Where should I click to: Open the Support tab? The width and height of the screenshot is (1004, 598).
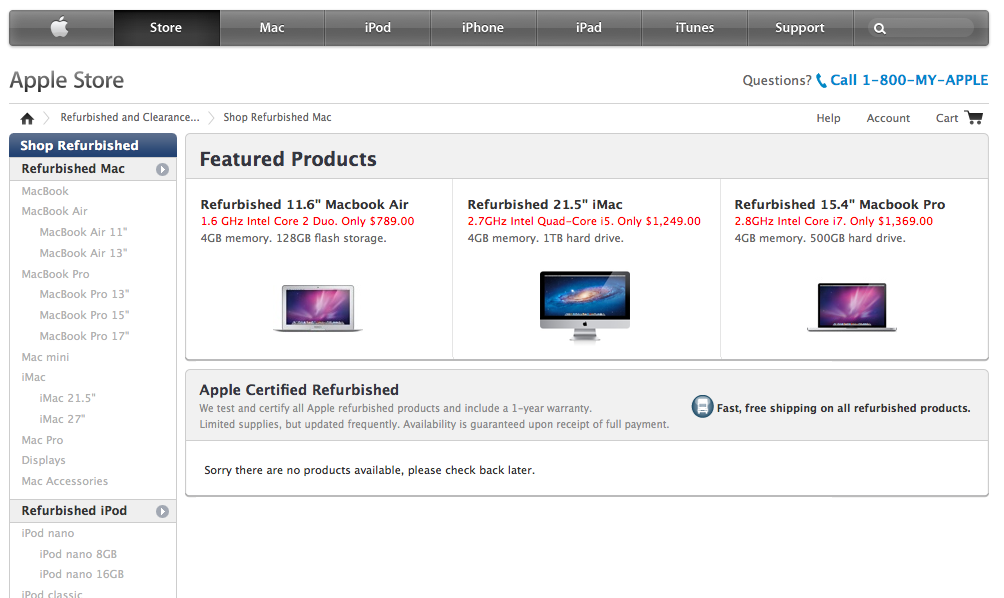point(800,28)
